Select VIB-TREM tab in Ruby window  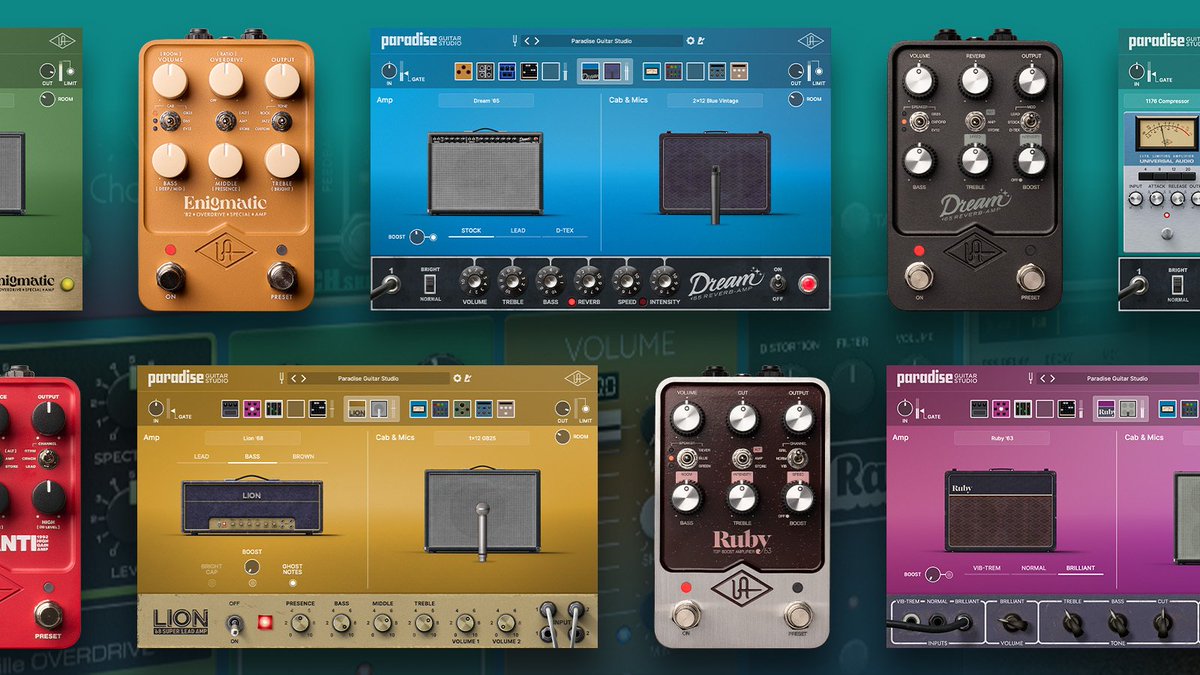986,568
